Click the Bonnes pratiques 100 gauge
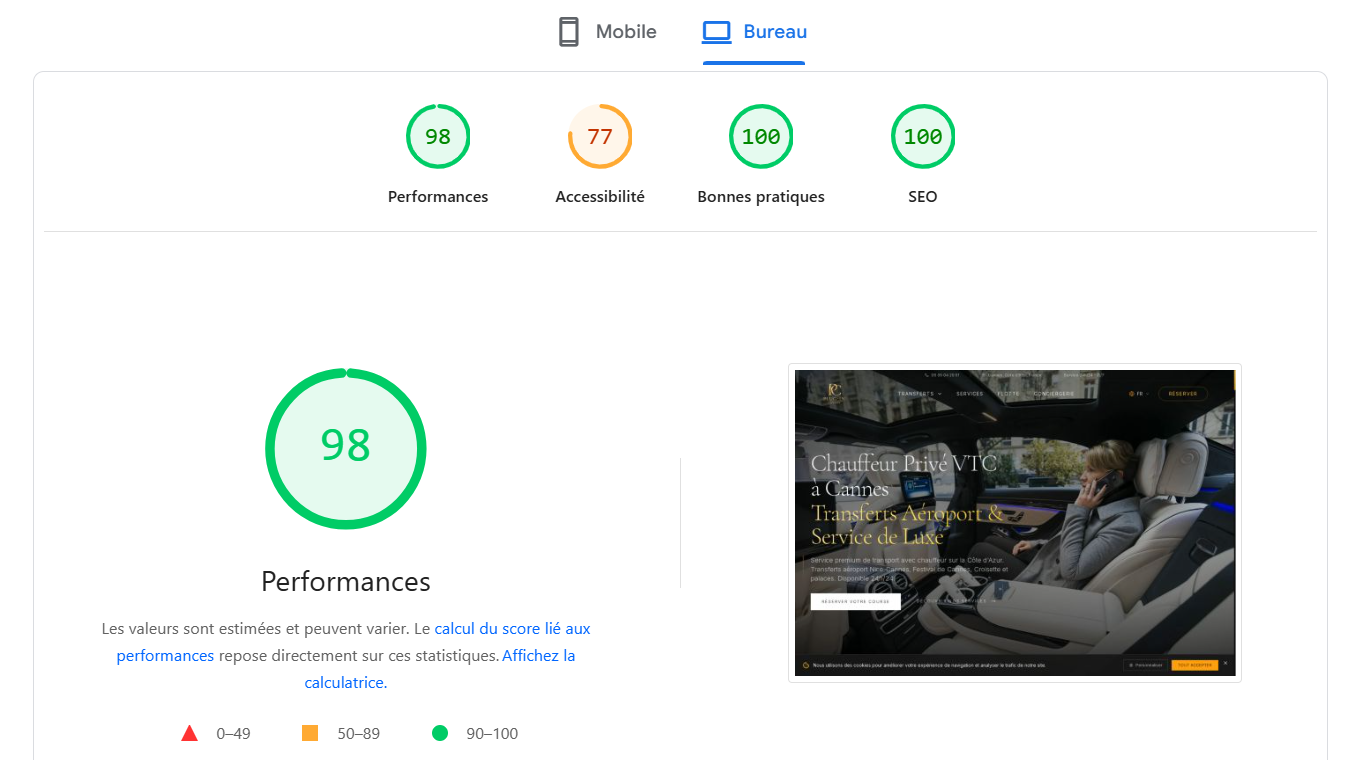 (761, 136)
